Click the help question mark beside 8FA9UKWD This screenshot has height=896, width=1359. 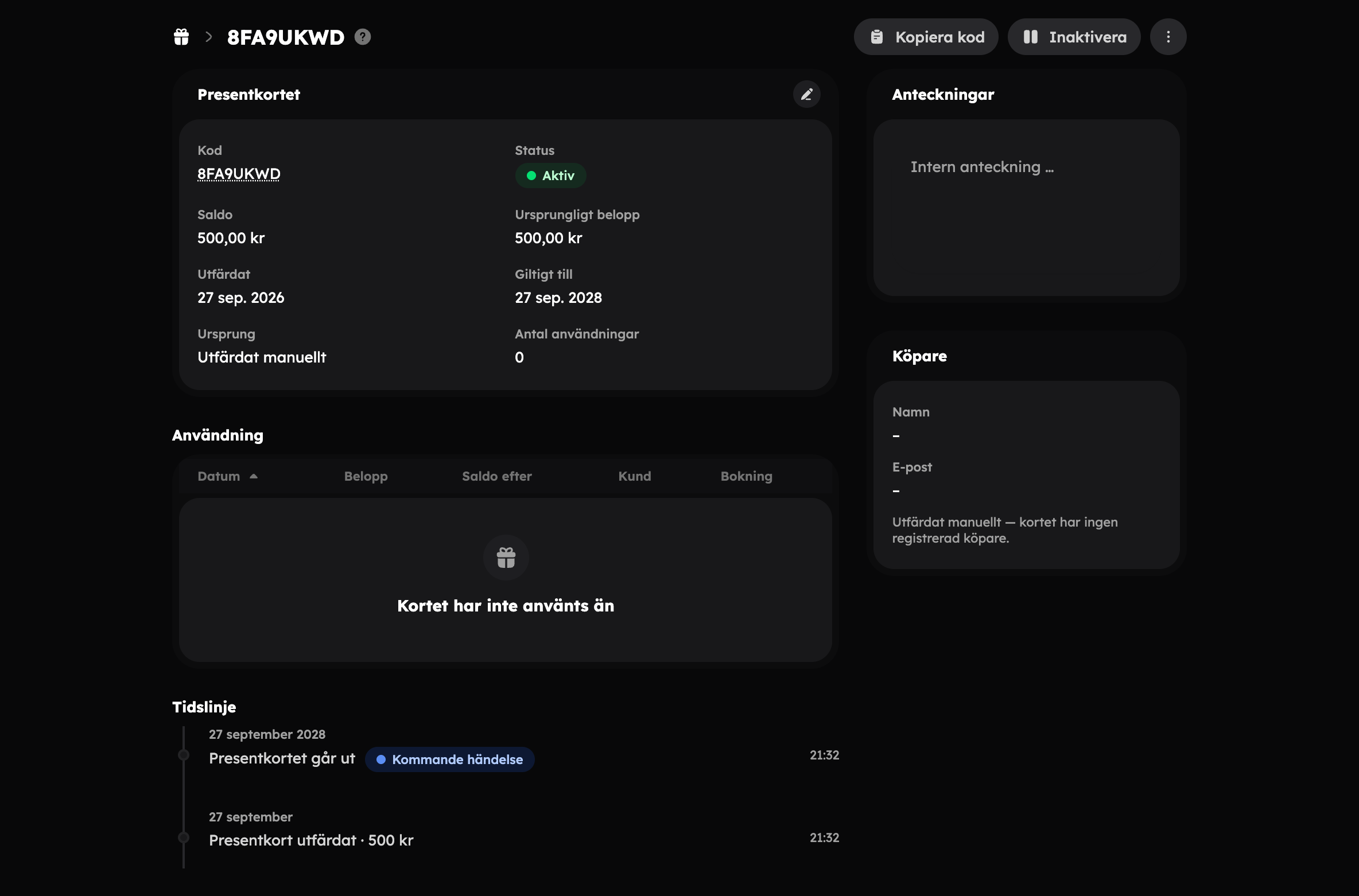coord(363,37)
